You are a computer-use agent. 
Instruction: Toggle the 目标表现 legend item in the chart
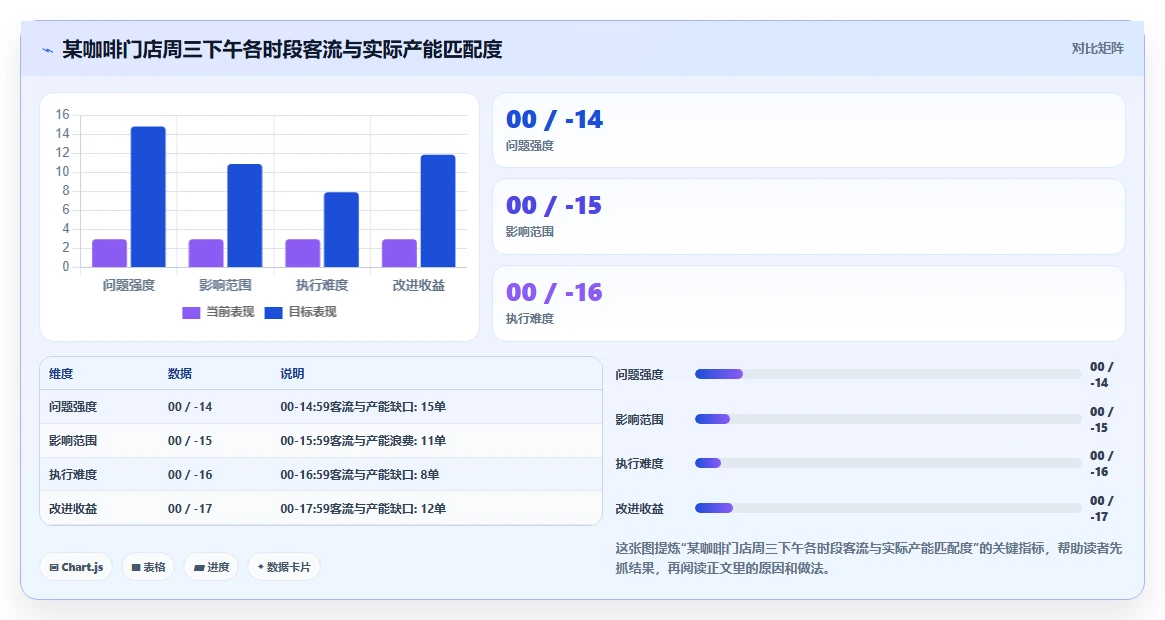[x=300, y=312]
